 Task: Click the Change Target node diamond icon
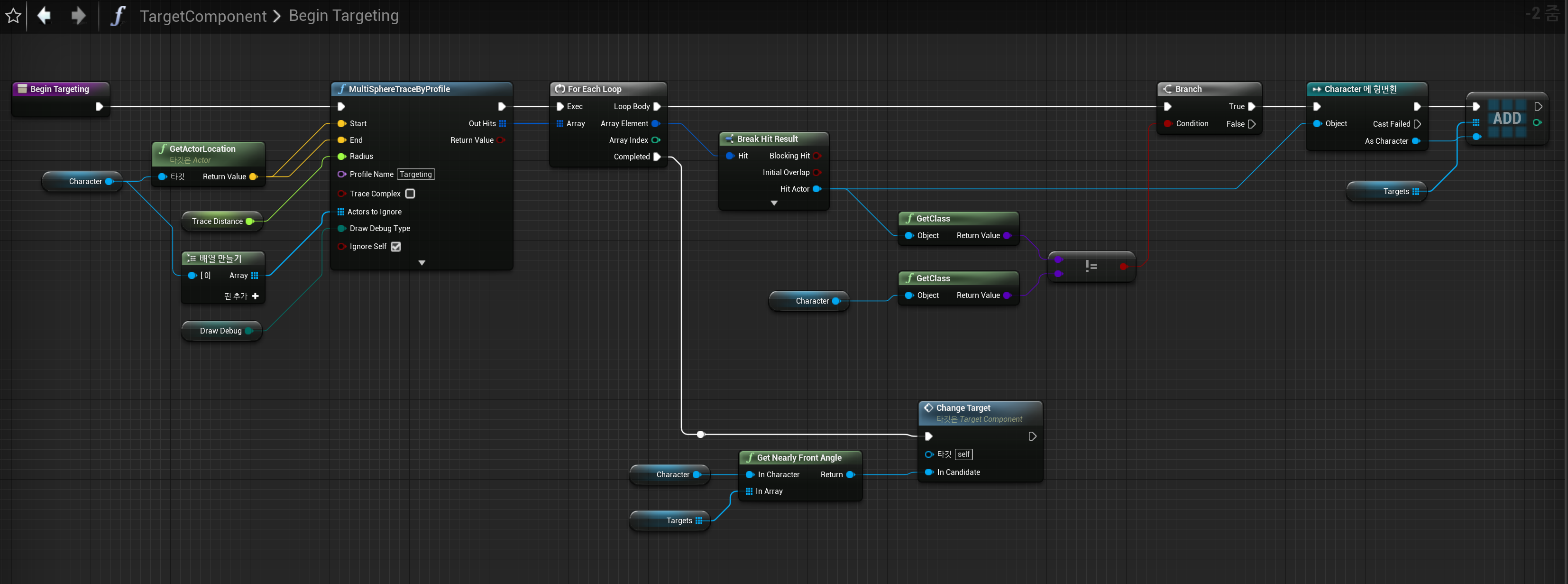click(x=928, y=408)
